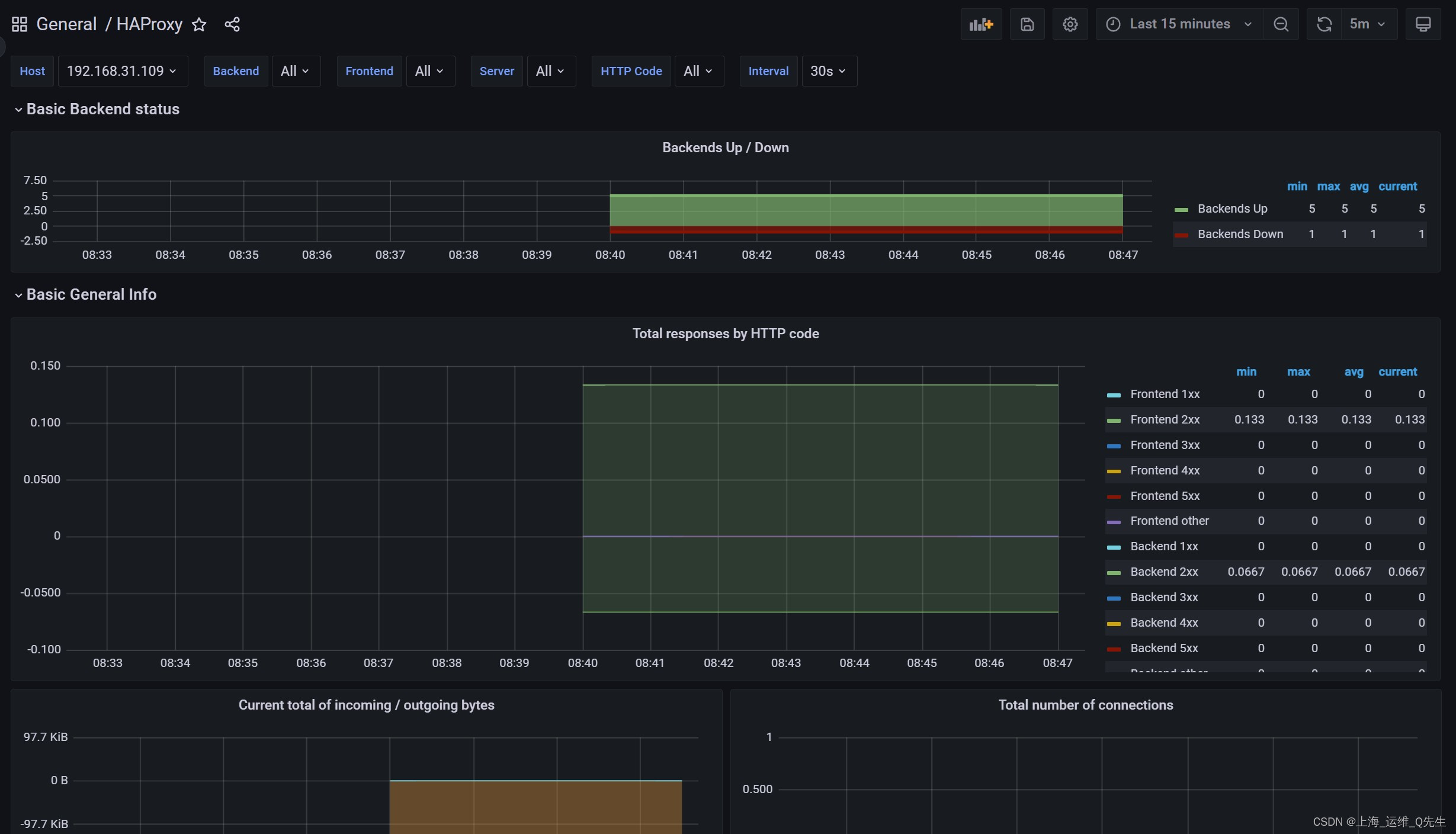Screen dimensions: 1456x834
Task: Click the Backend variable label
Action: (236, 71)
